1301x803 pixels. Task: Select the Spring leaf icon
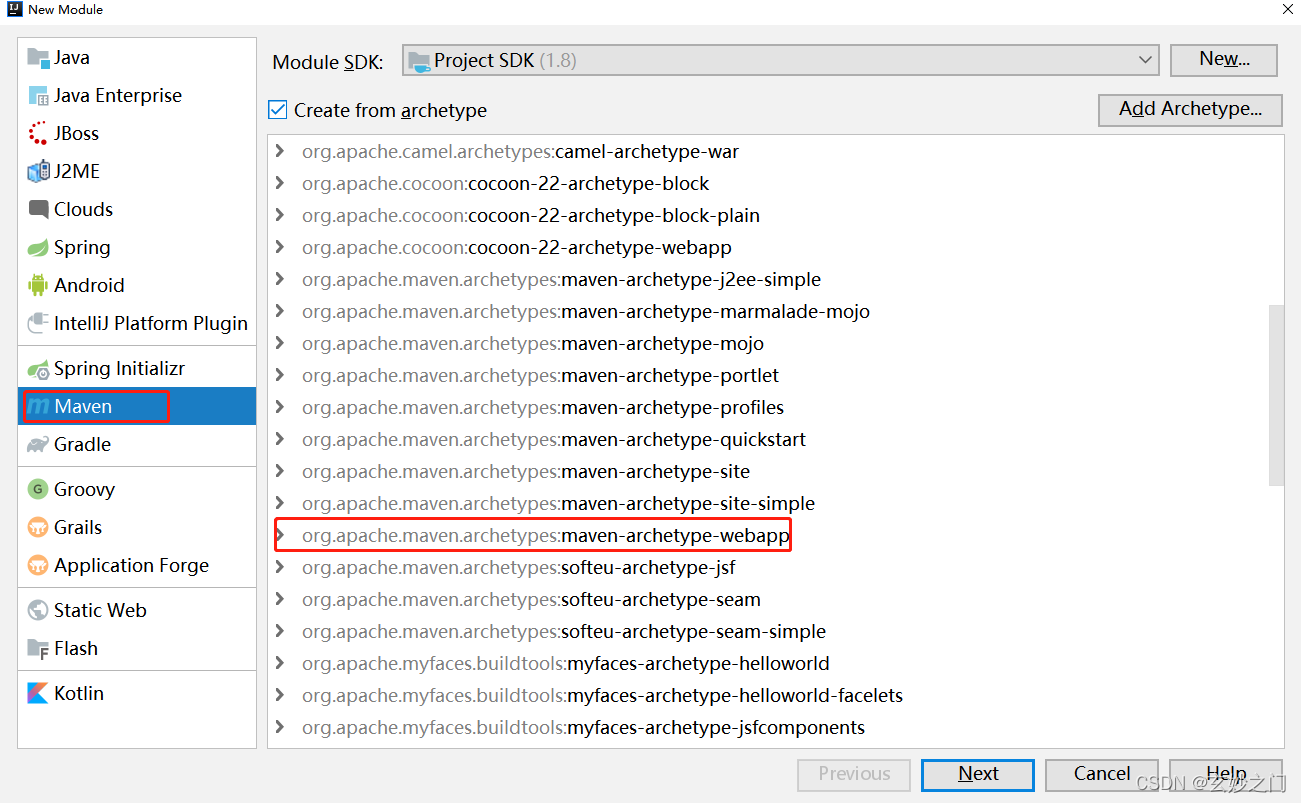(x=39, y=248)
